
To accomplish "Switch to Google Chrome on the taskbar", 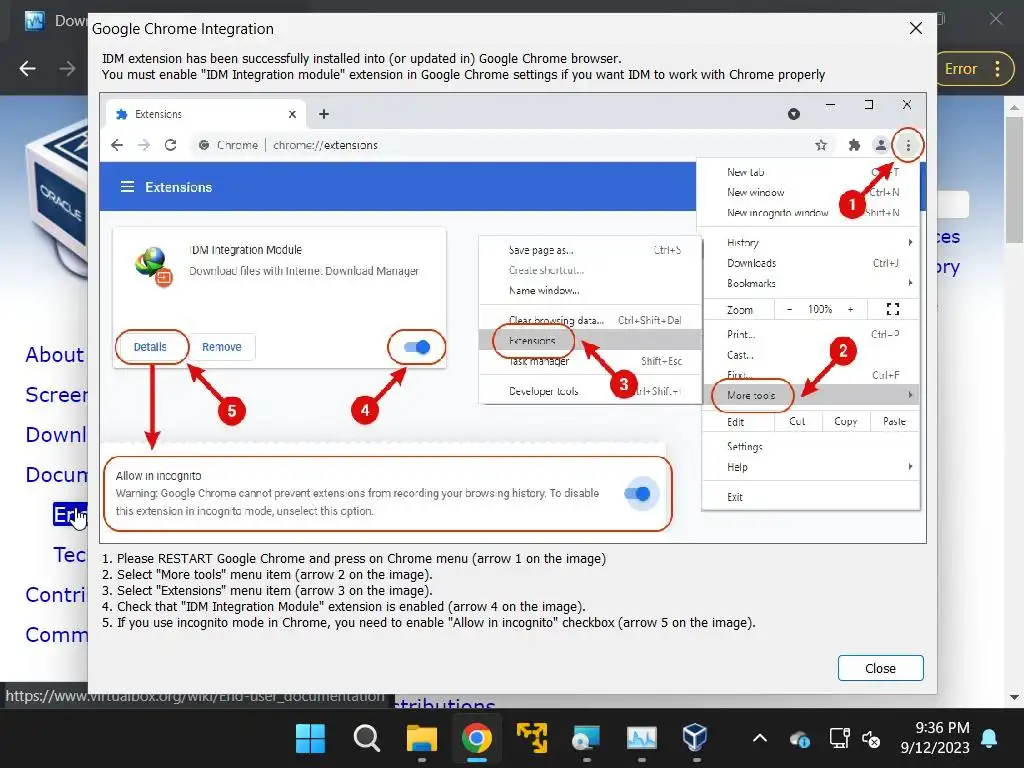I will click(477, 739).
